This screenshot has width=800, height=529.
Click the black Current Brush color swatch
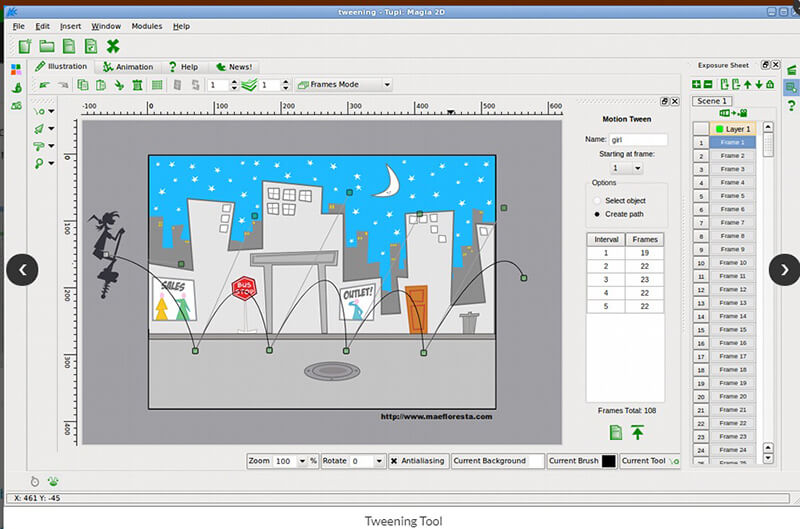pyautogui.click(x=609, y=461)
